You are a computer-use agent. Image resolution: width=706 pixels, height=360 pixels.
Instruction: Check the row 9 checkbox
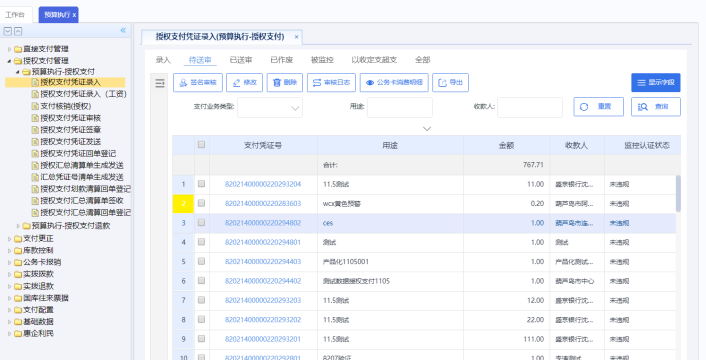point(201,339)
